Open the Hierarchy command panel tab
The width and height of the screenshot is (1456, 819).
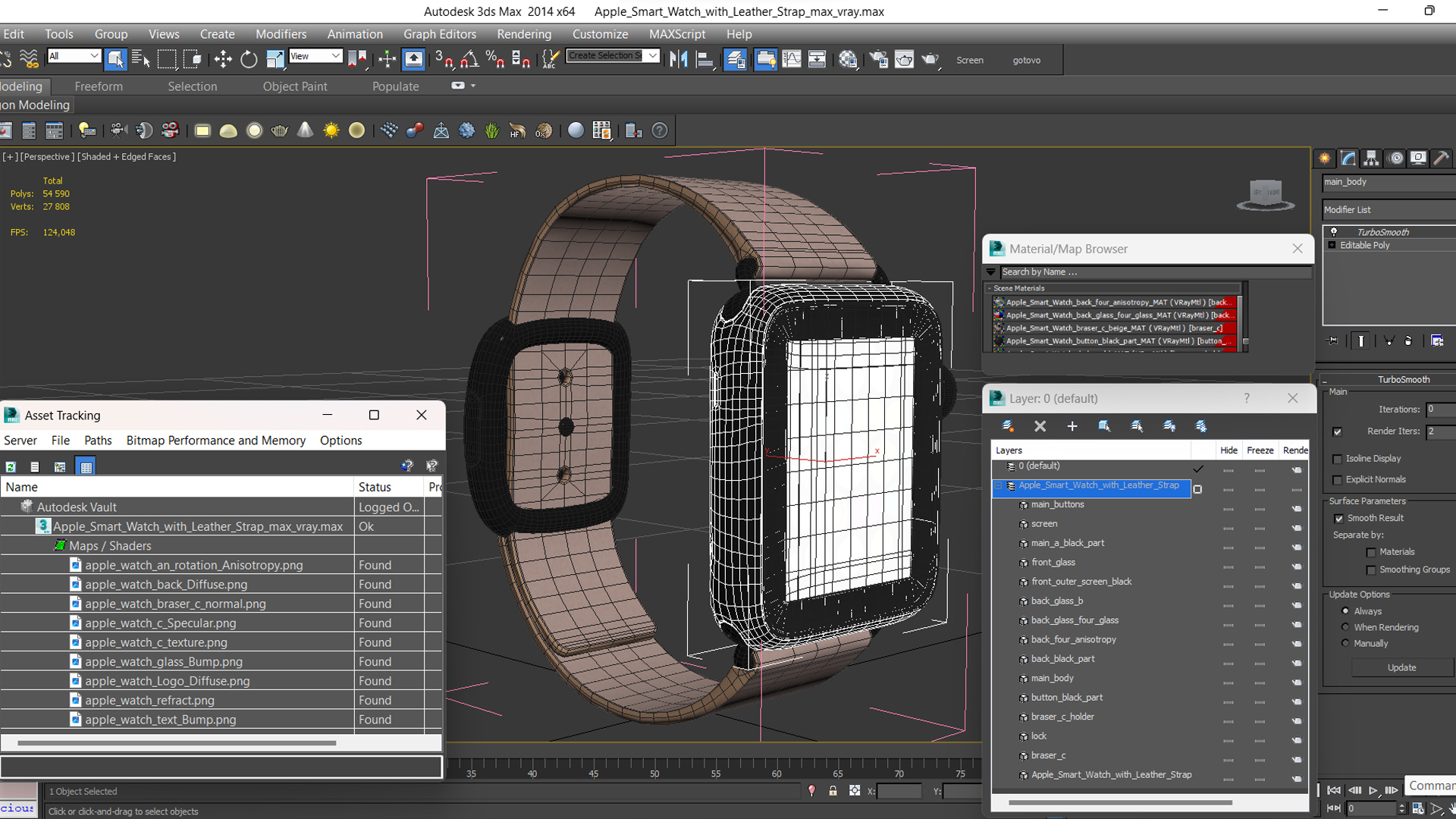(x=1371, y=158)
